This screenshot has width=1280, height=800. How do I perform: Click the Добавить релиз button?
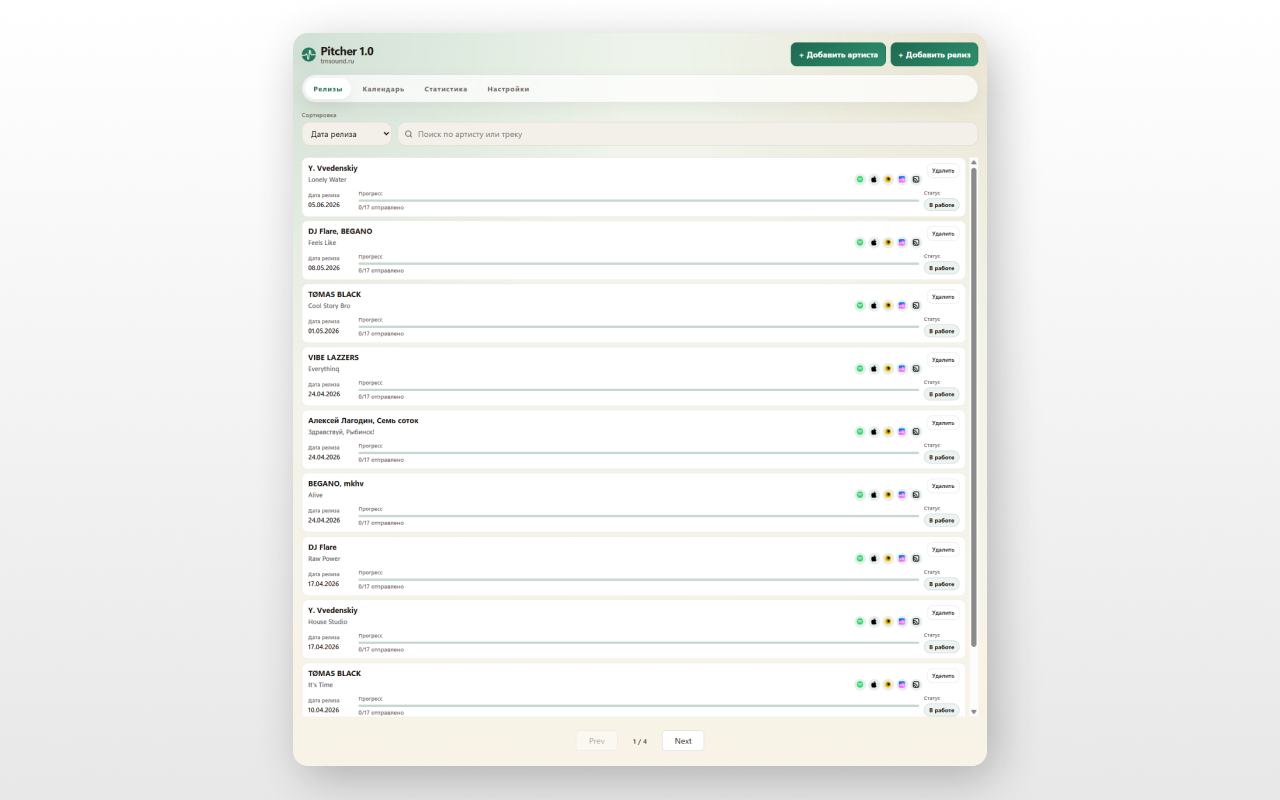[934, 54]
